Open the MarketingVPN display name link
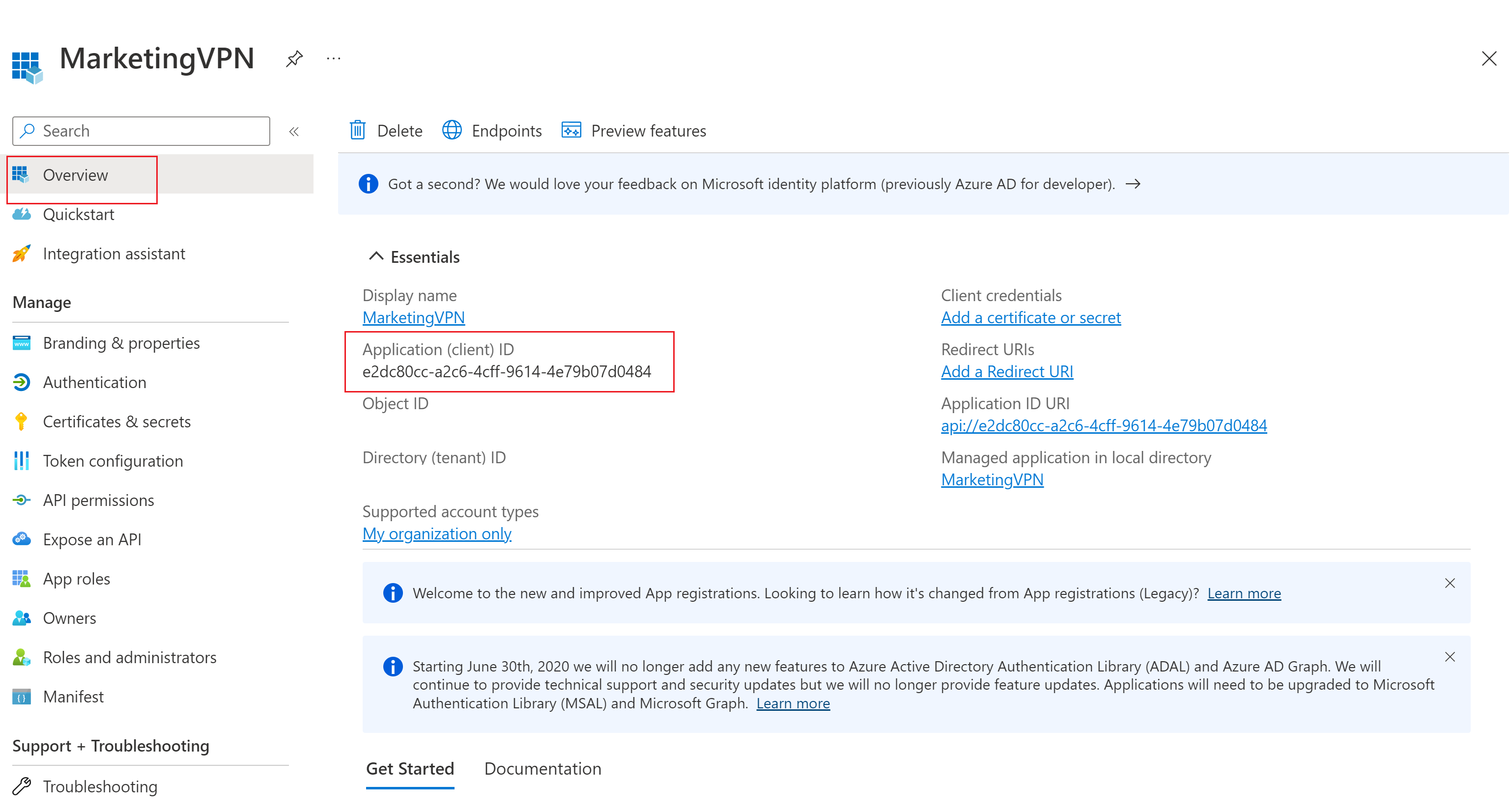 413,317
